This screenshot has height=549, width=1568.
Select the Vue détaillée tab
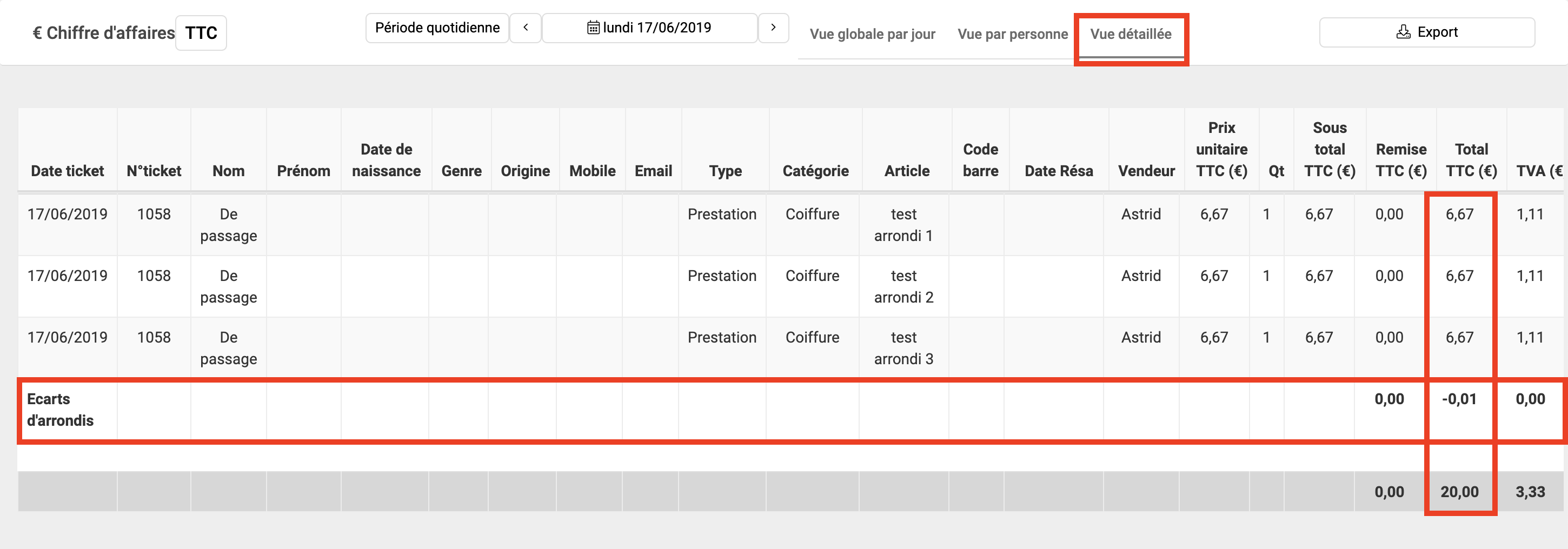(x=1131, y=34)
